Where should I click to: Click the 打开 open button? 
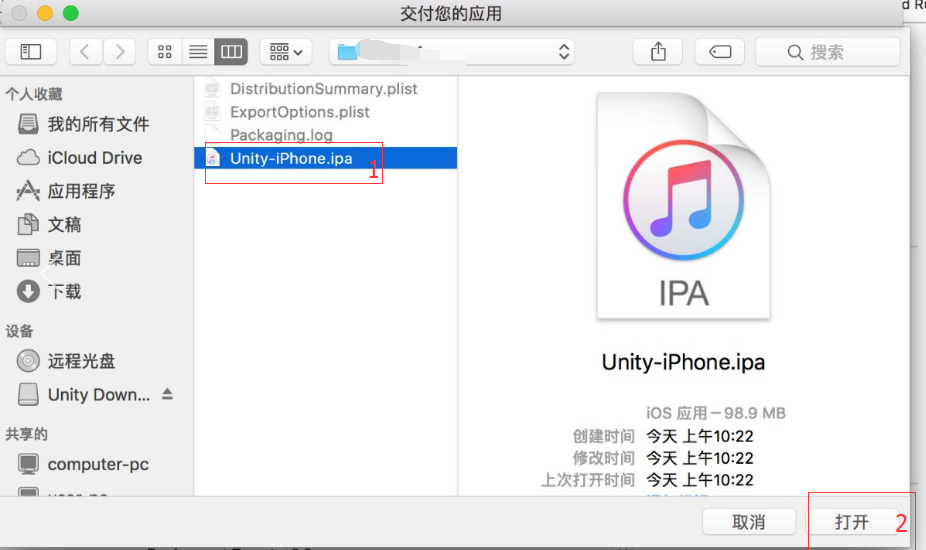pos(852,522)
